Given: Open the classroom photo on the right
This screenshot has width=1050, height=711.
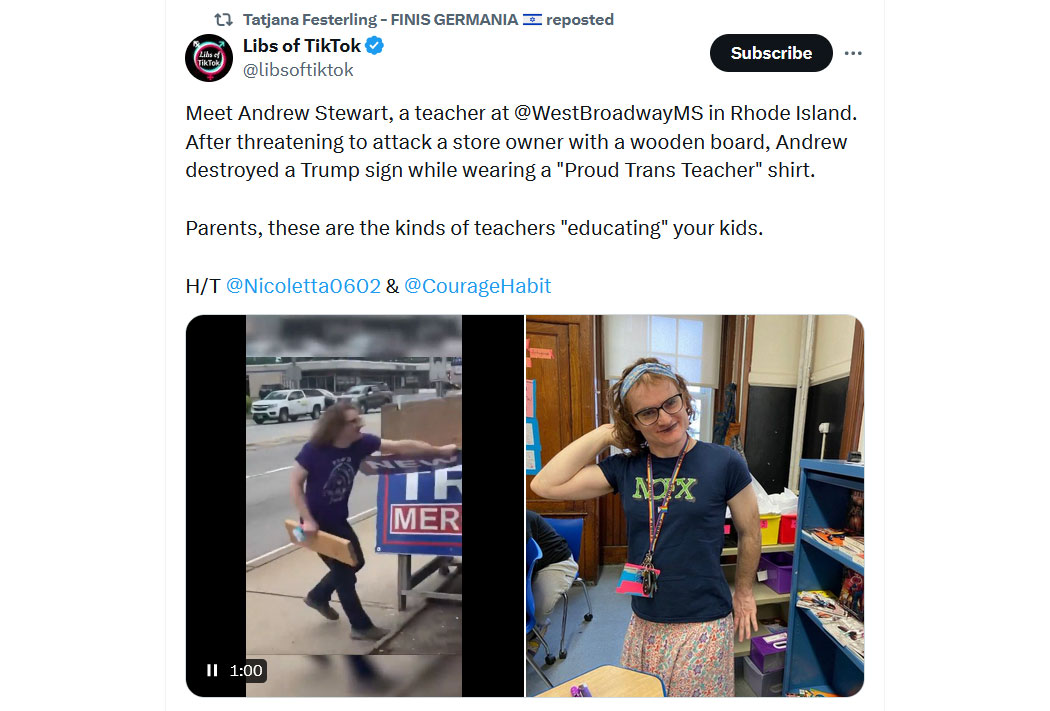Looking at the screenshot, I should click(x=695, y=505).
